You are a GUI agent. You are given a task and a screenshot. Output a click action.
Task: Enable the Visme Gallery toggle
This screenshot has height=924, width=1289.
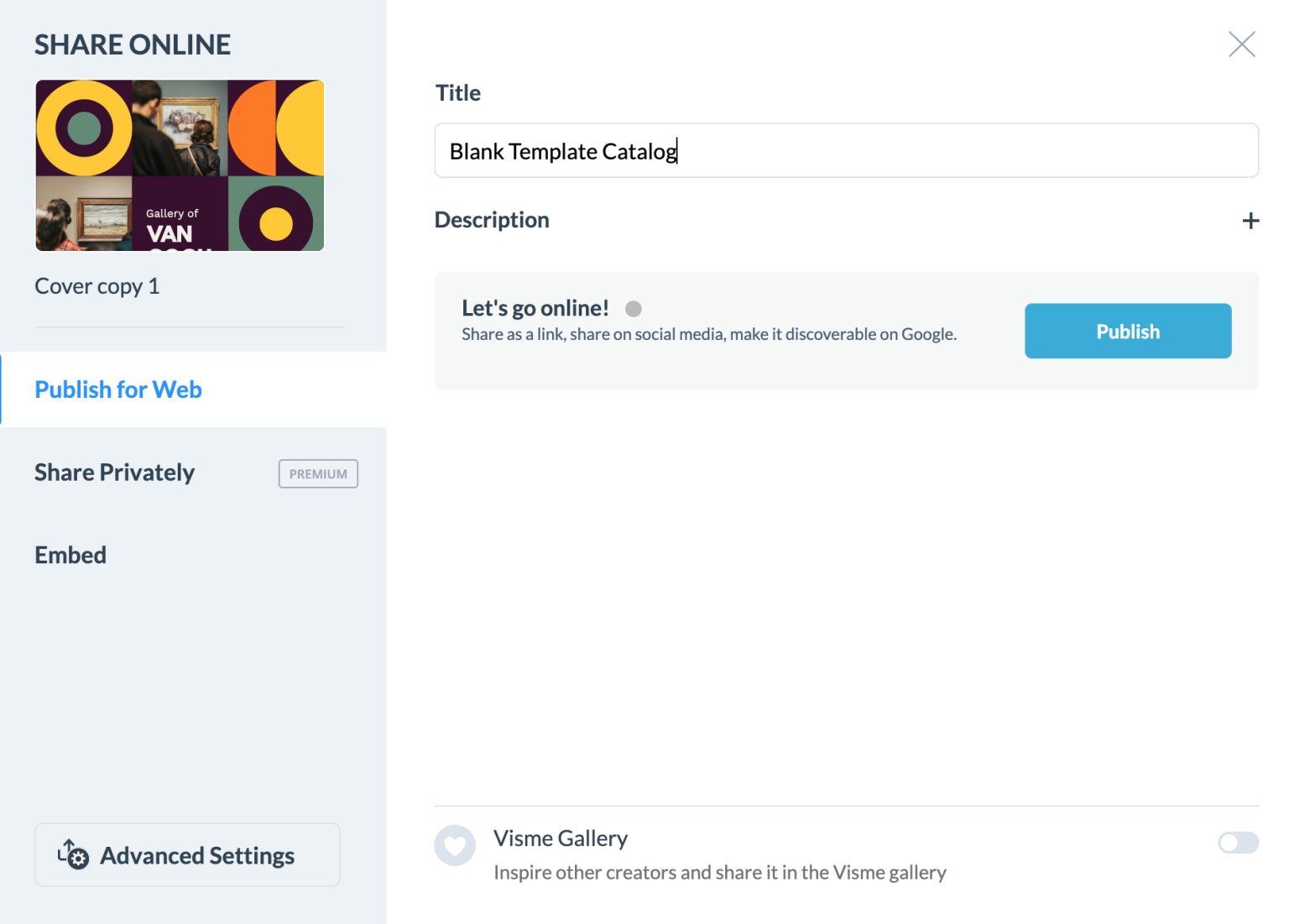1239,843
